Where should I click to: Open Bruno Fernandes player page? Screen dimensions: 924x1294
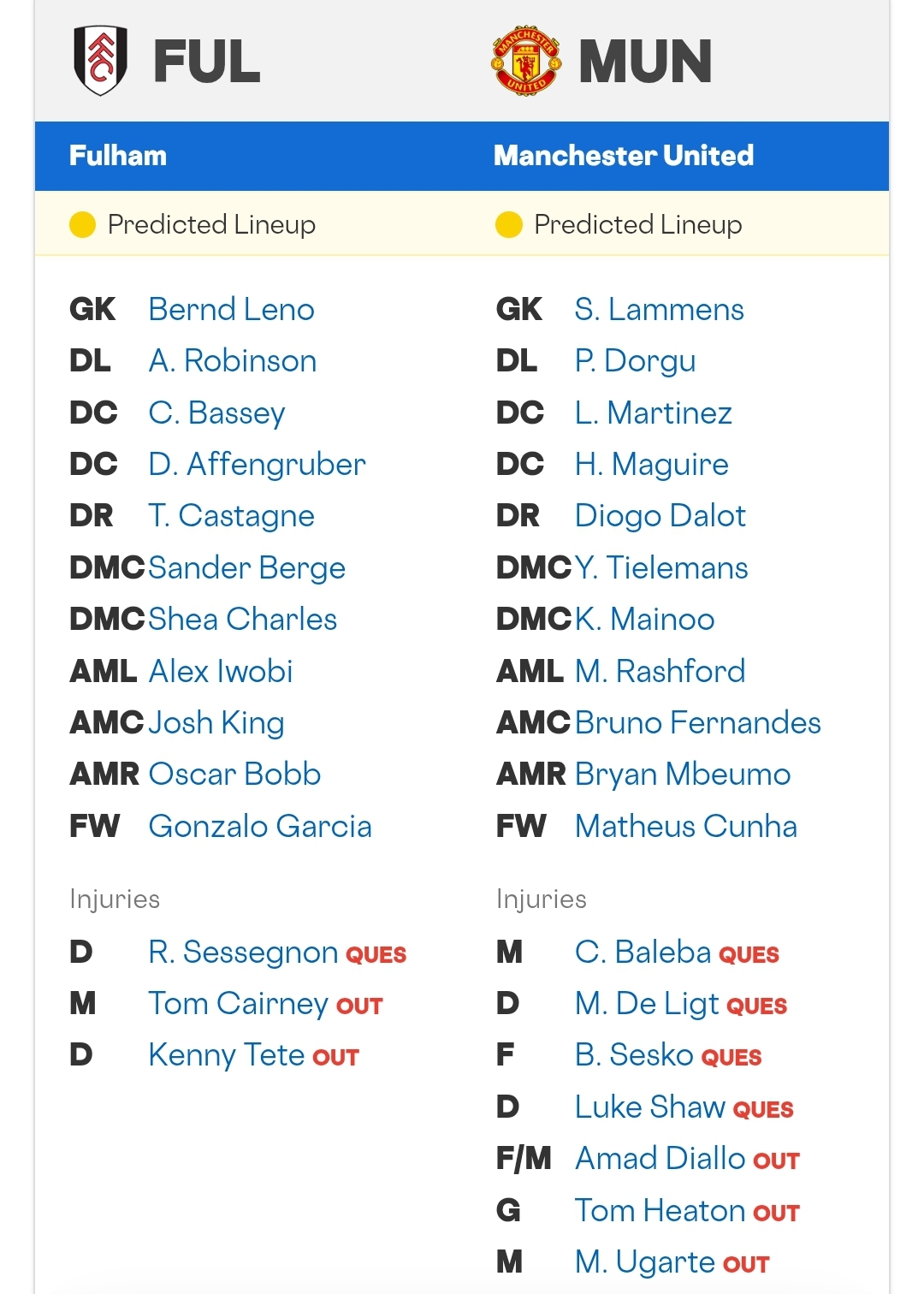coord(697,722)
